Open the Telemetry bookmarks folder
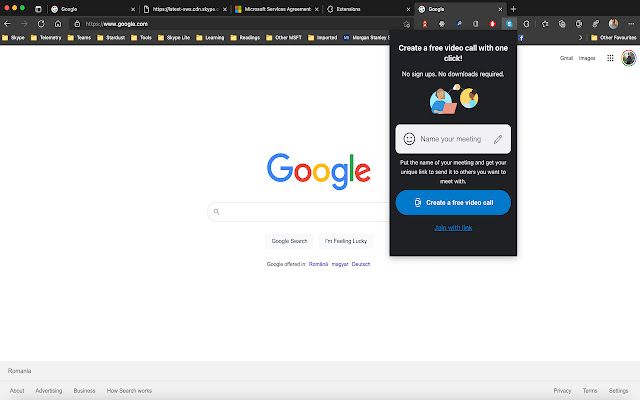The width and height of the screenshot is (640, 400). (46, 38)
